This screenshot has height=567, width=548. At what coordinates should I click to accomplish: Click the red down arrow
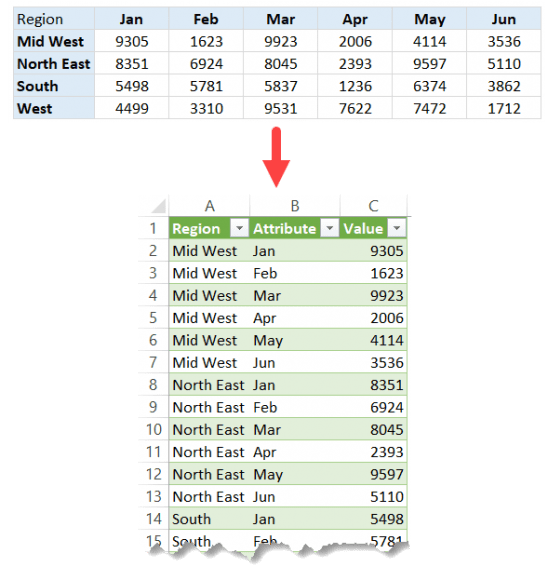(276, 157)
